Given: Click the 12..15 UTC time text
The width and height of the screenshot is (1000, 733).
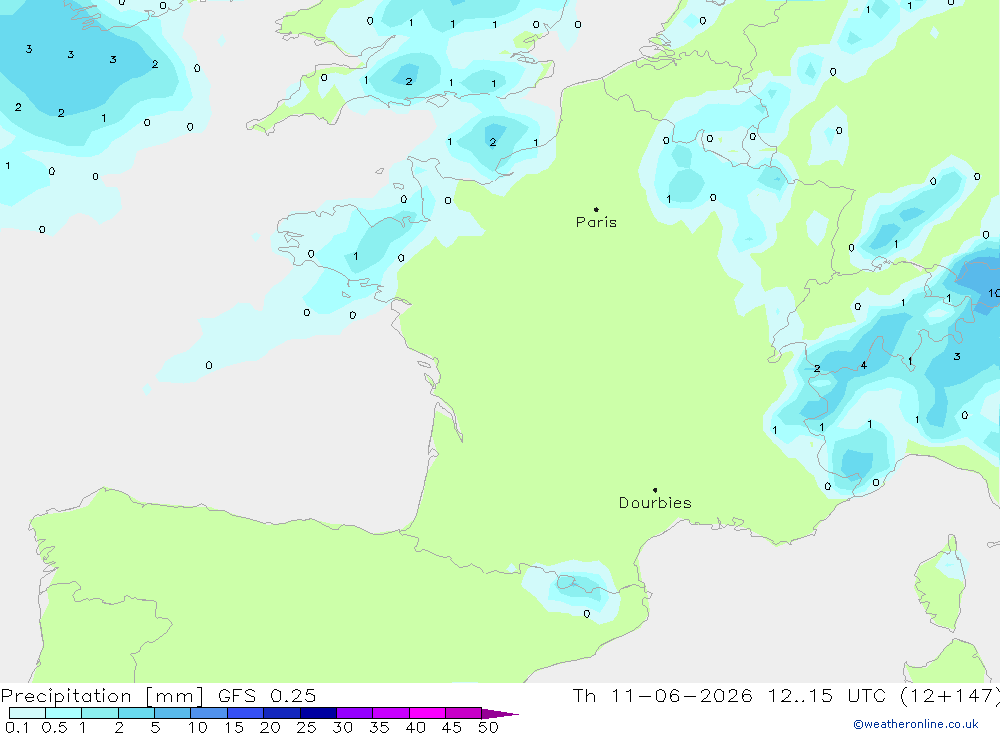Looking at the screenshot, I should (828, 695).
